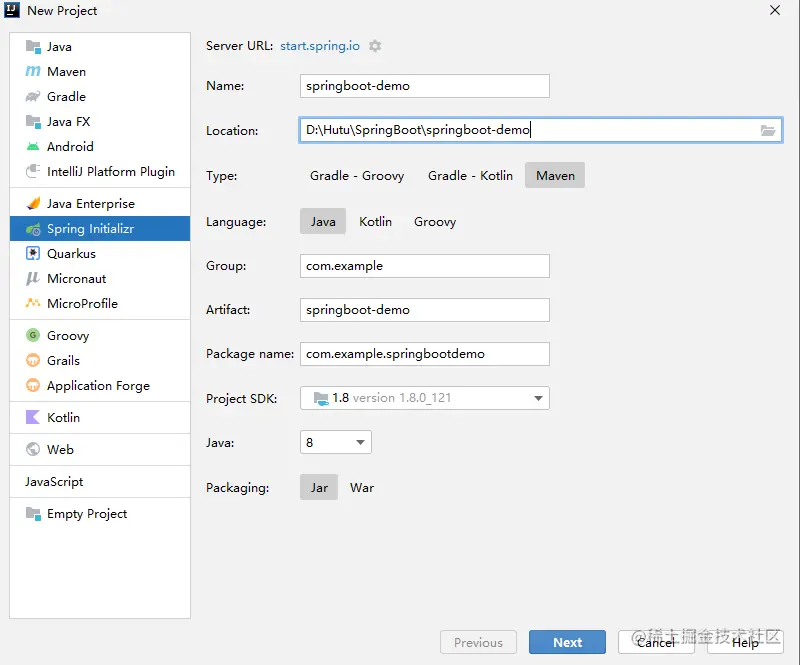This screenshot has width=800, height=665.
Task: Click the Java project type icon
Action: 33,46
